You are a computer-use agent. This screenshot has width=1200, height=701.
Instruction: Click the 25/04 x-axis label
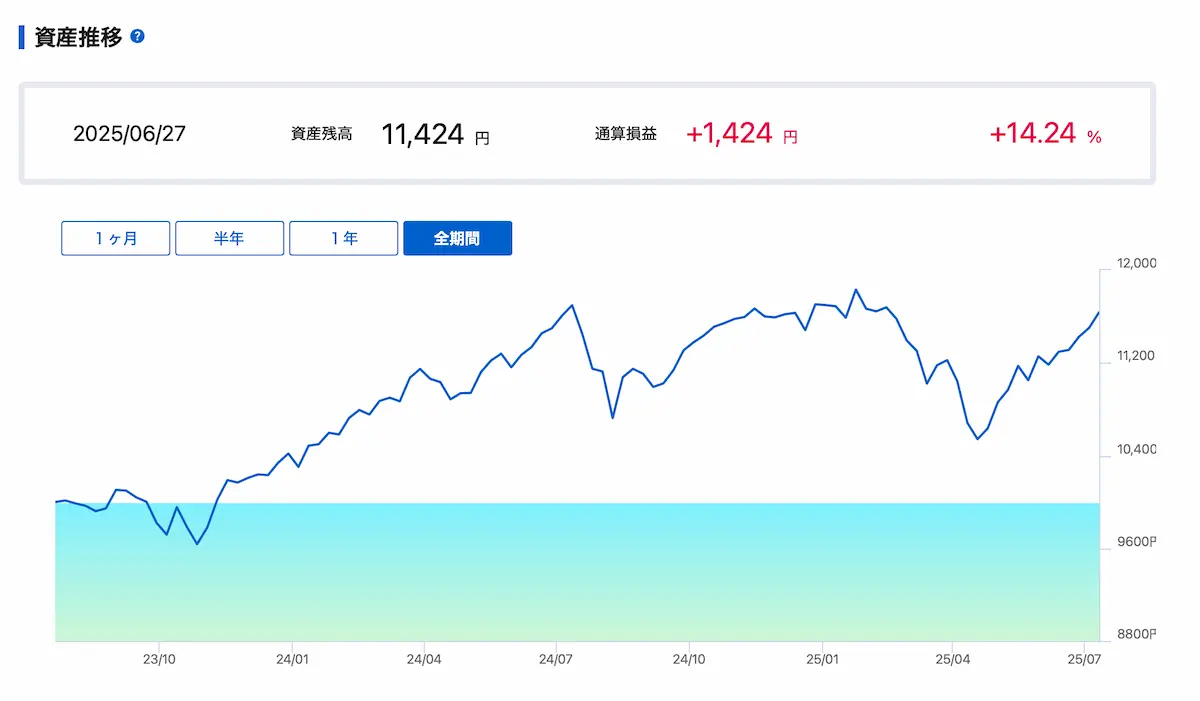pyautogui.click(x=953, y=660)
